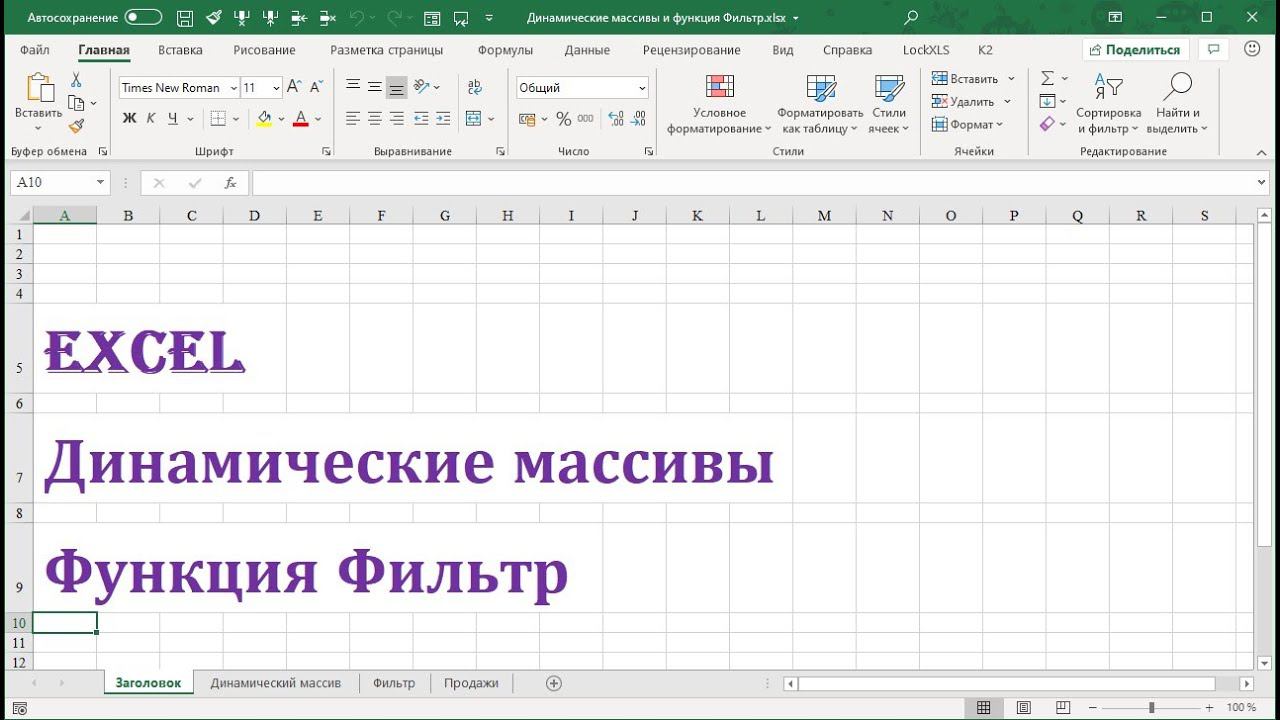Open the Формат cells dropdown
The image size is (1280, 720).
pos(967,124)
